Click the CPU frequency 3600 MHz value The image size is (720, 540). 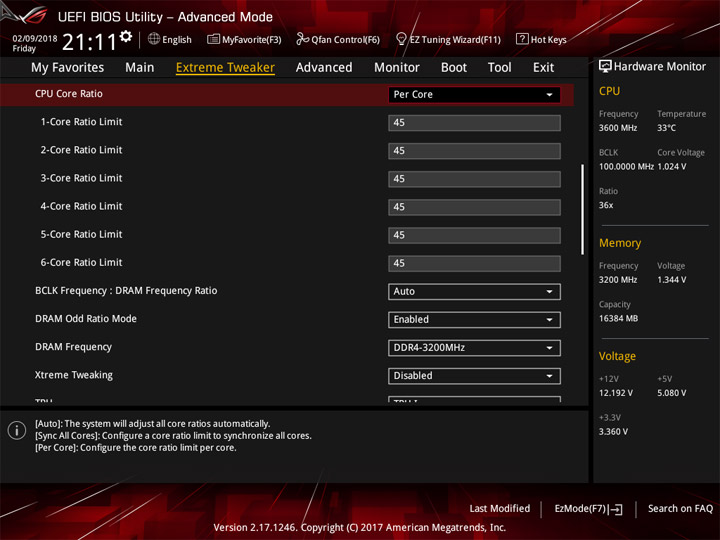[618, 128]
